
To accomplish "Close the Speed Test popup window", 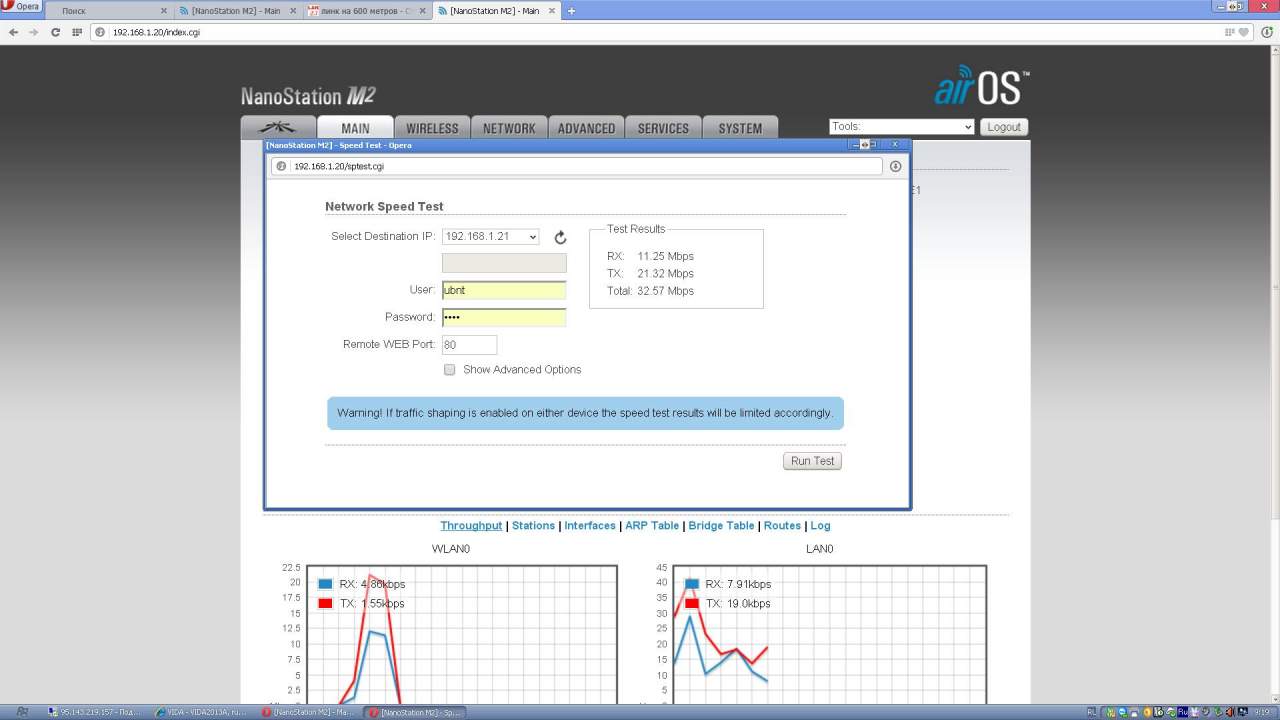I will click(x=895, y=145).
